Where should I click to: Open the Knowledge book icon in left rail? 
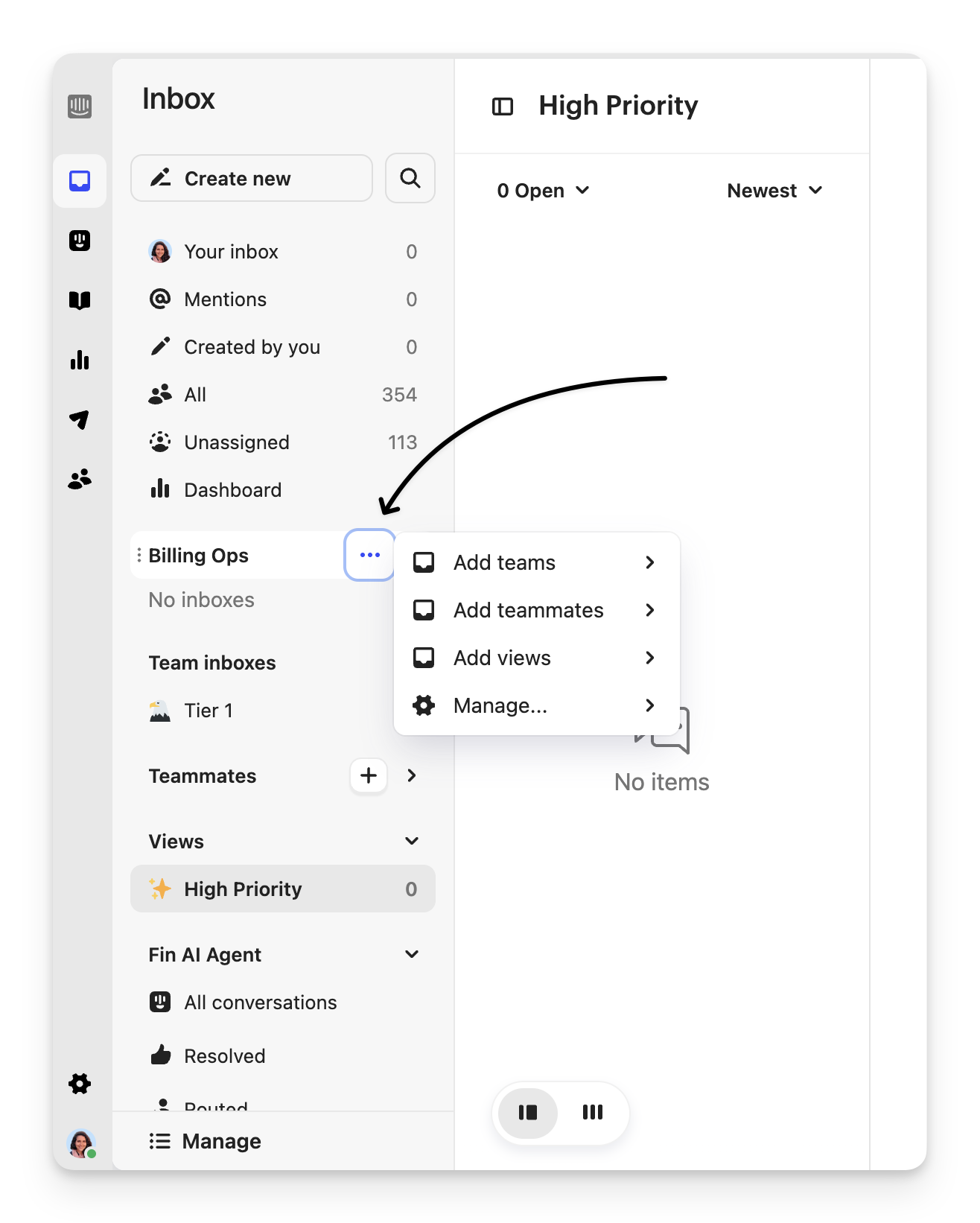click(80, 300)
